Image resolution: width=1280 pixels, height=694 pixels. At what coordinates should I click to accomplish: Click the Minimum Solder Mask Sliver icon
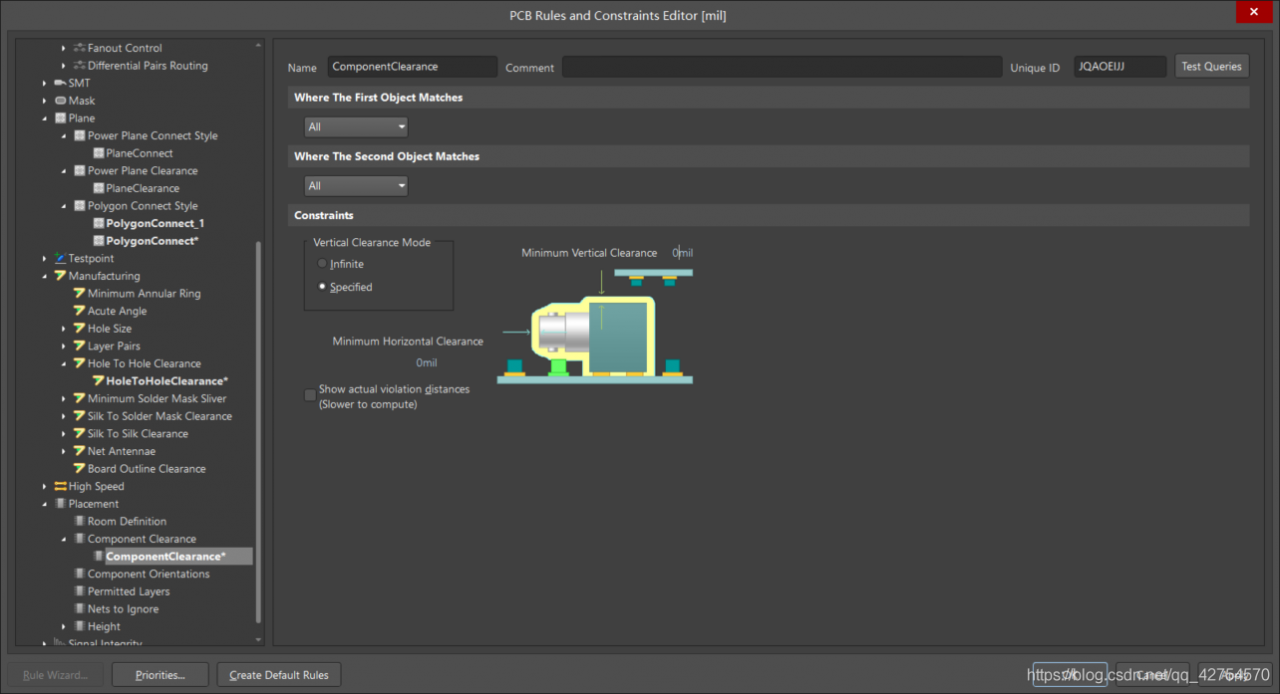pos(79,398)
